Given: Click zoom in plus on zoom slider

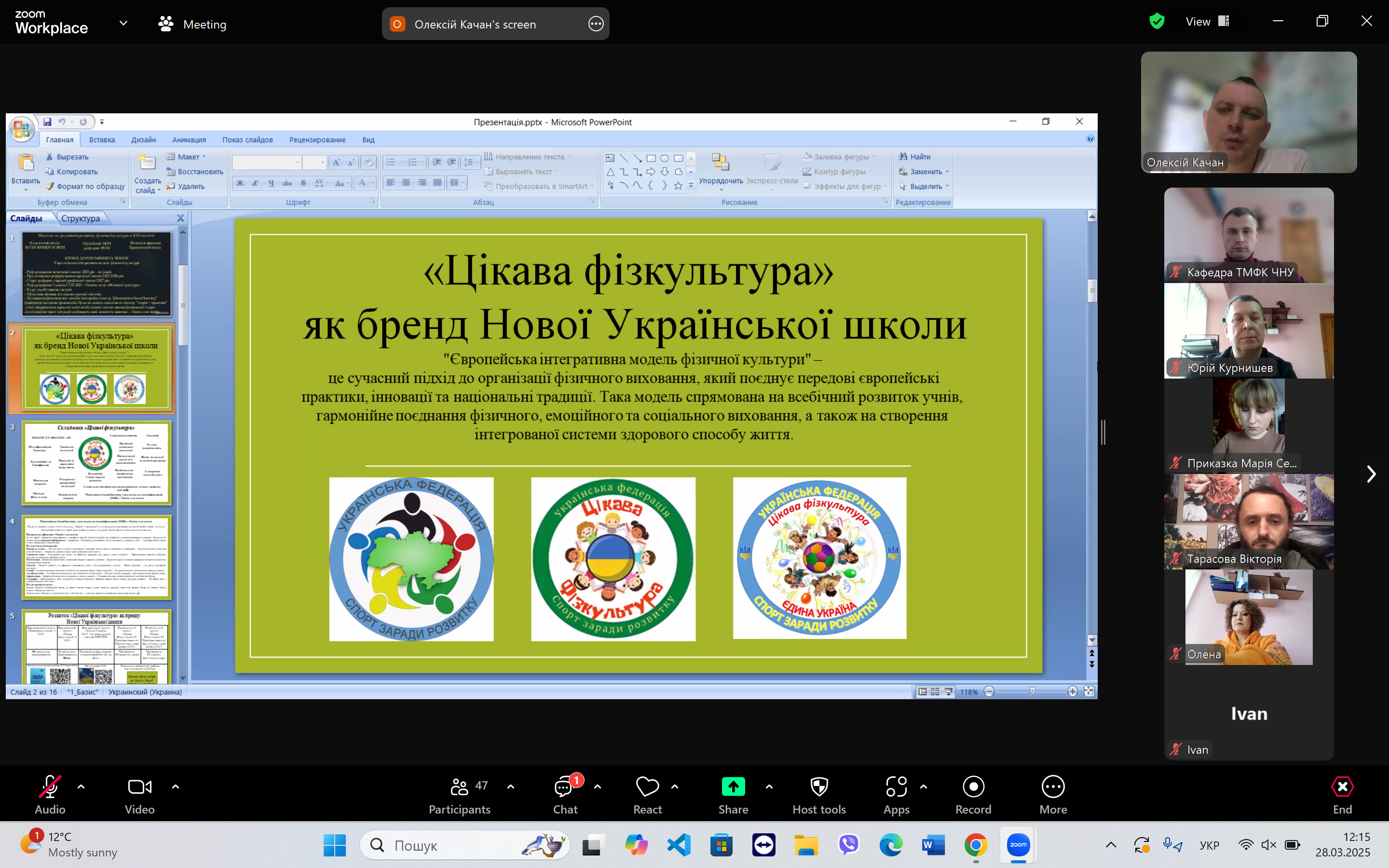Looking at the screenshot, I should 1072,692.
